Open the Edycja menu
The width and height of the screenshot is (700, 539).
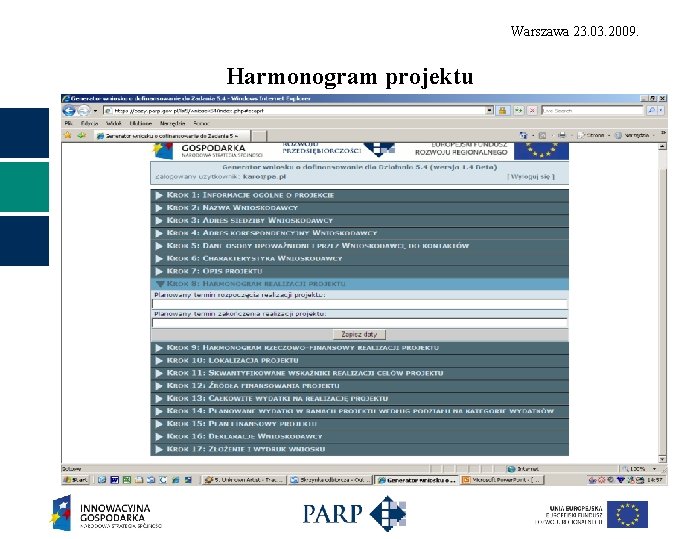coord(89,123)
